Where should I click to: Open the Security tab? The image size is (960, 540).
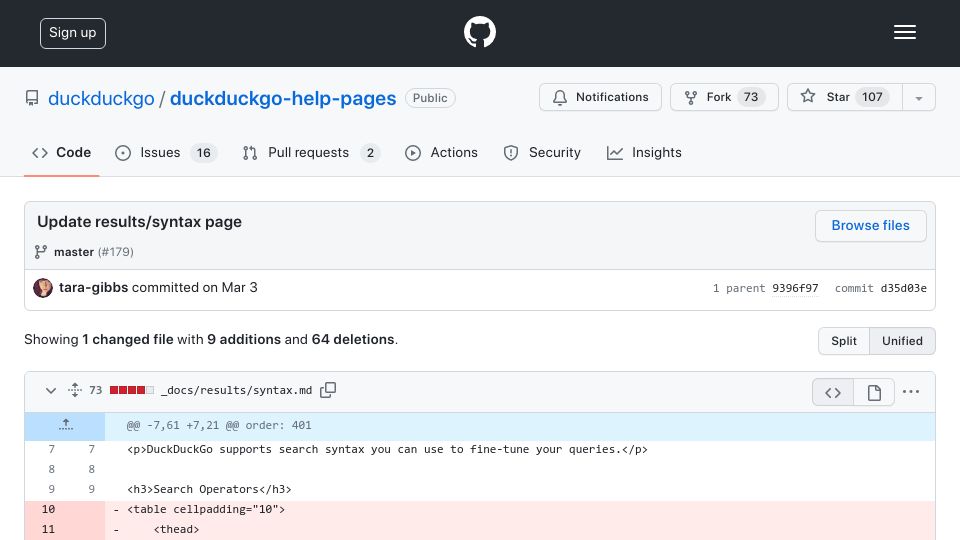tap(542, 152)
